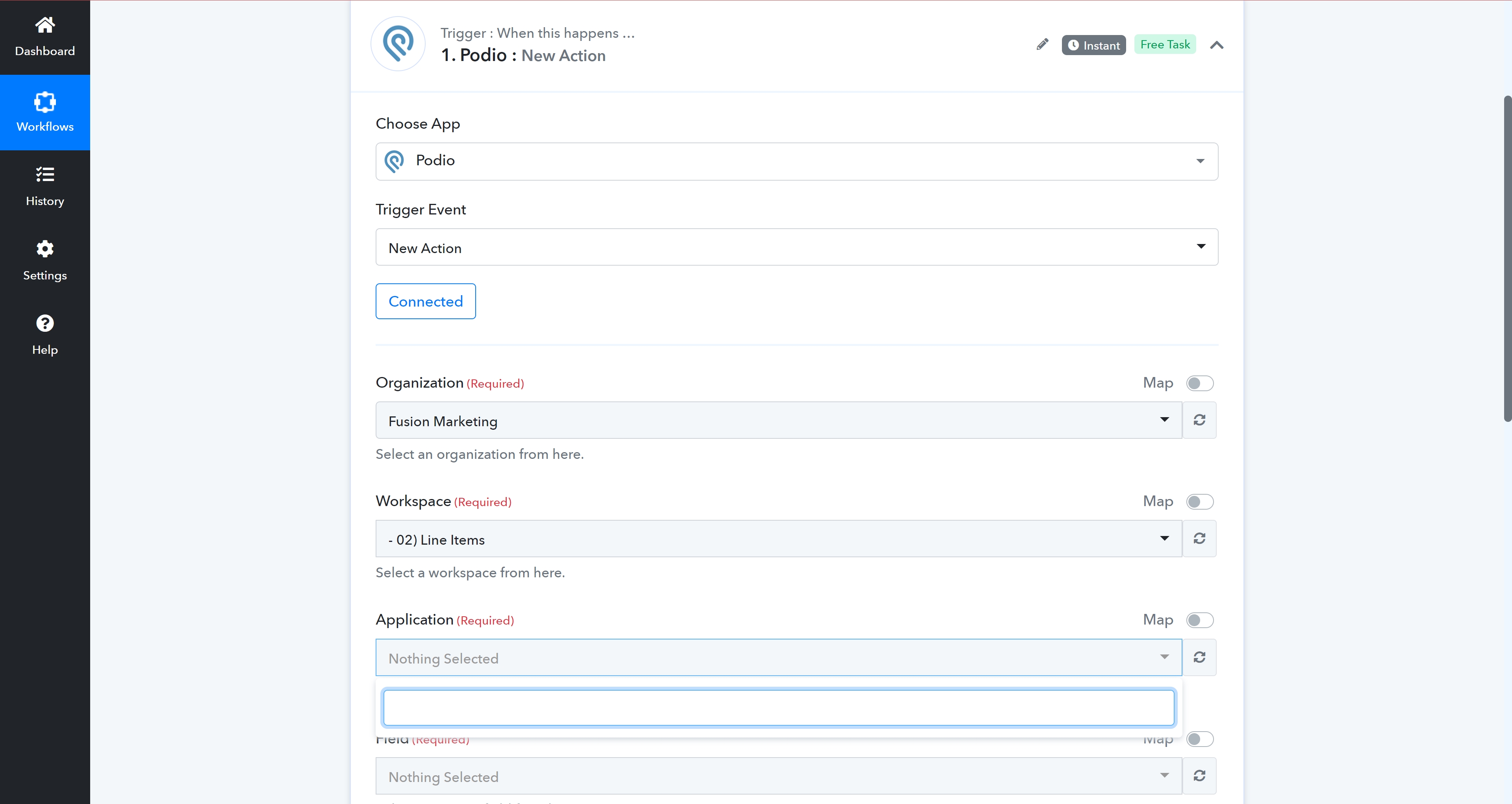
Task: Click the "Trigger : When this happens ..." text
Action: pyautogui.click(x=537, y=33)
